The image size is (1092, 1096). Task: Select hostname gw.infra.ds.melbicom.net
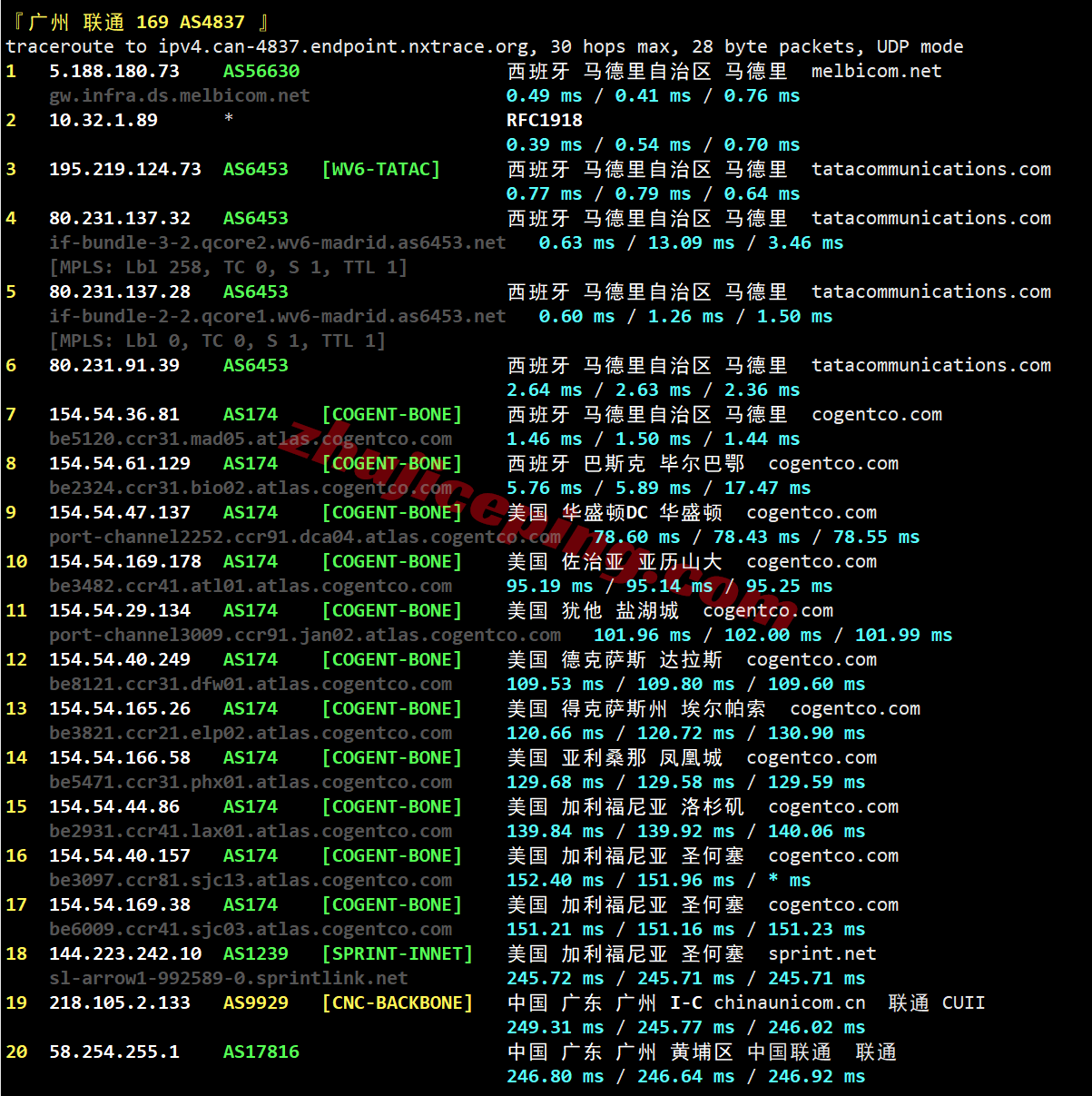180,95
